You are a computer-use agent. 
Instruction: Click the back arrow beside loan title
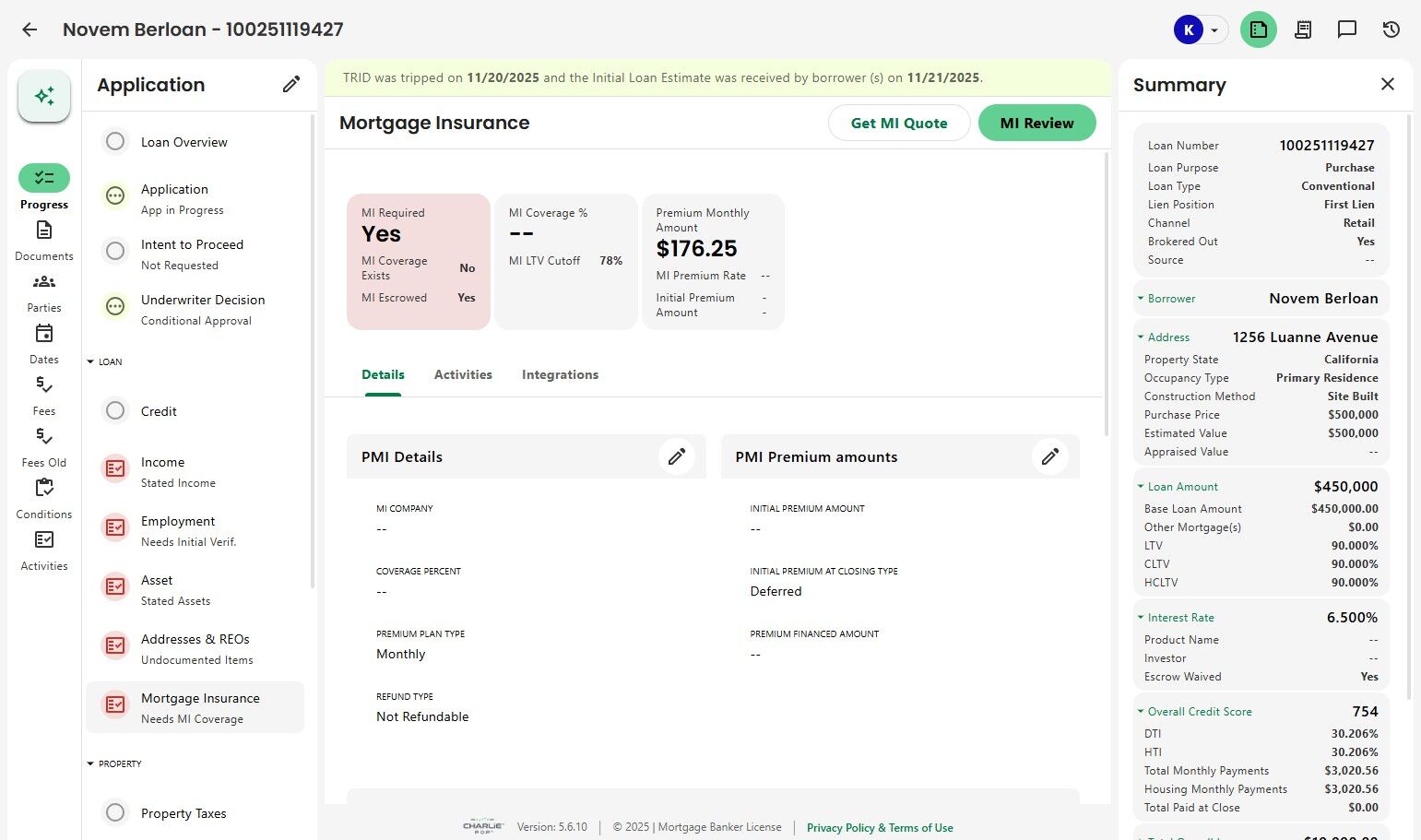tap(30, 30)
